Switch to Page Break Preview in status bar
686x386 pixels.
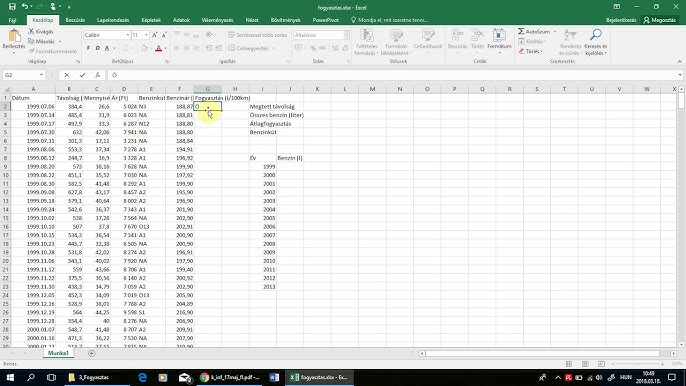601,364
